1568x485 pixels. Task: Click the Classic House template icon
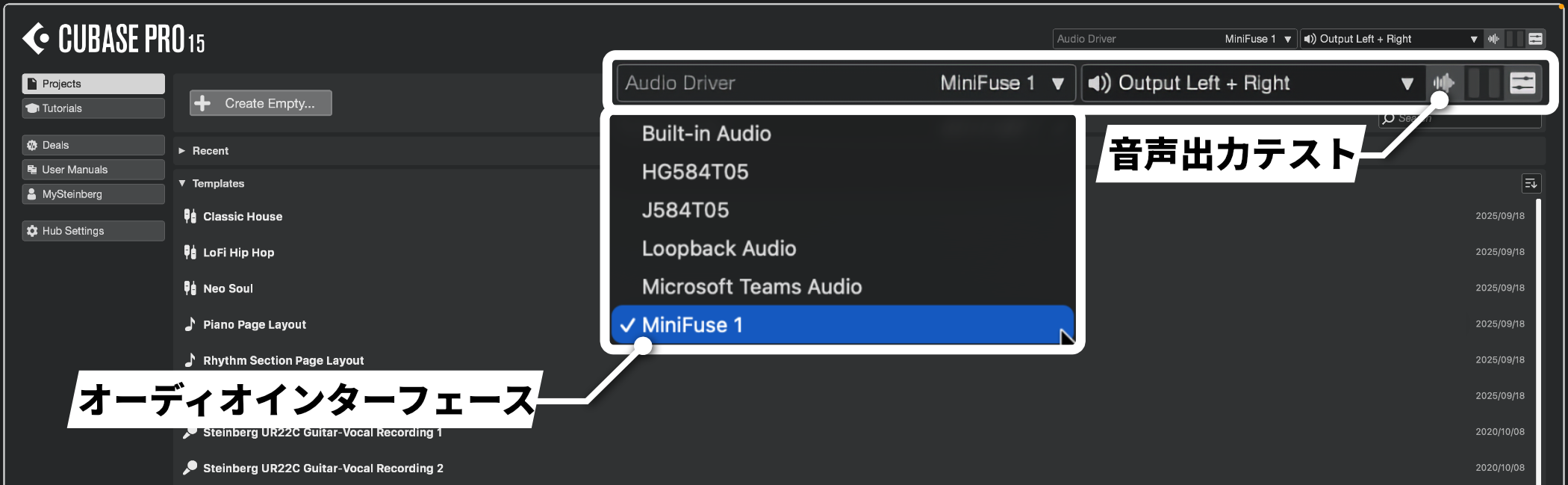pos(190,217)
